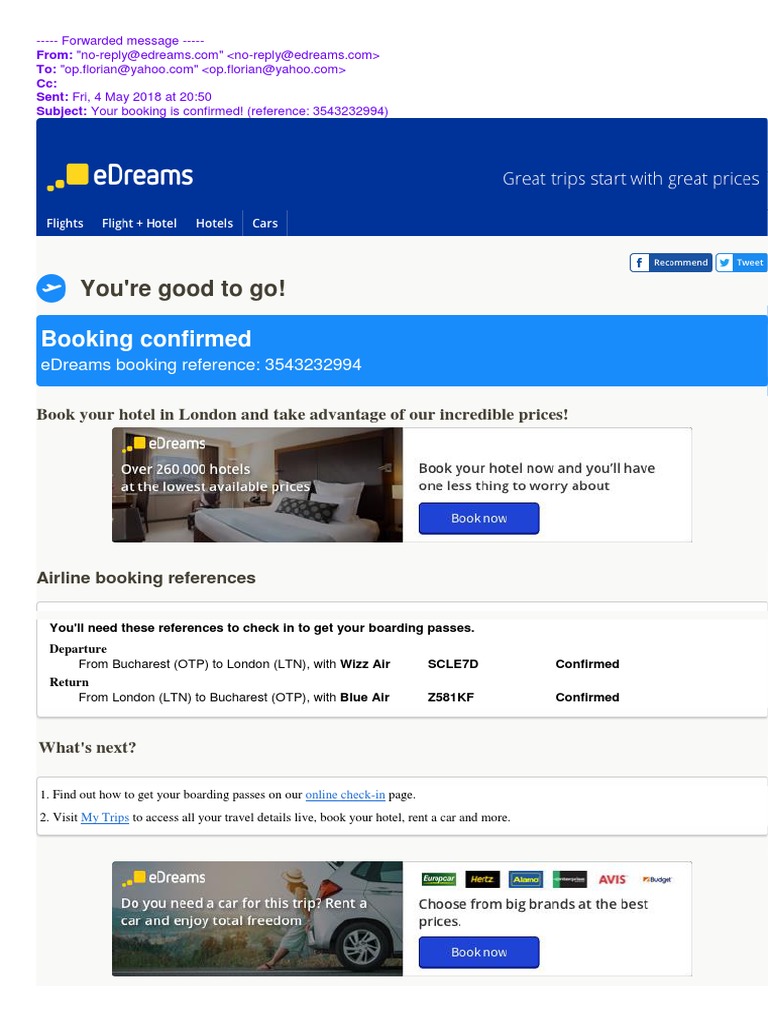Screen dimensions: 768x1024
Task: Click the What's next? heading
Action: pyautogui.click(x=88, y=748)
